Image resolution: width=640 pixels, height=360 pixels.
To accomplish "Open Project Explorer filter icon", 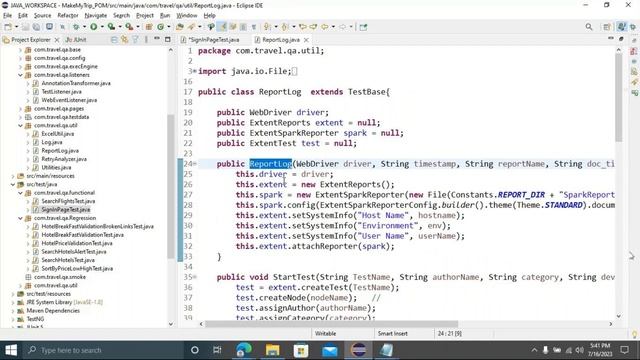I will (x=135, y=40).
